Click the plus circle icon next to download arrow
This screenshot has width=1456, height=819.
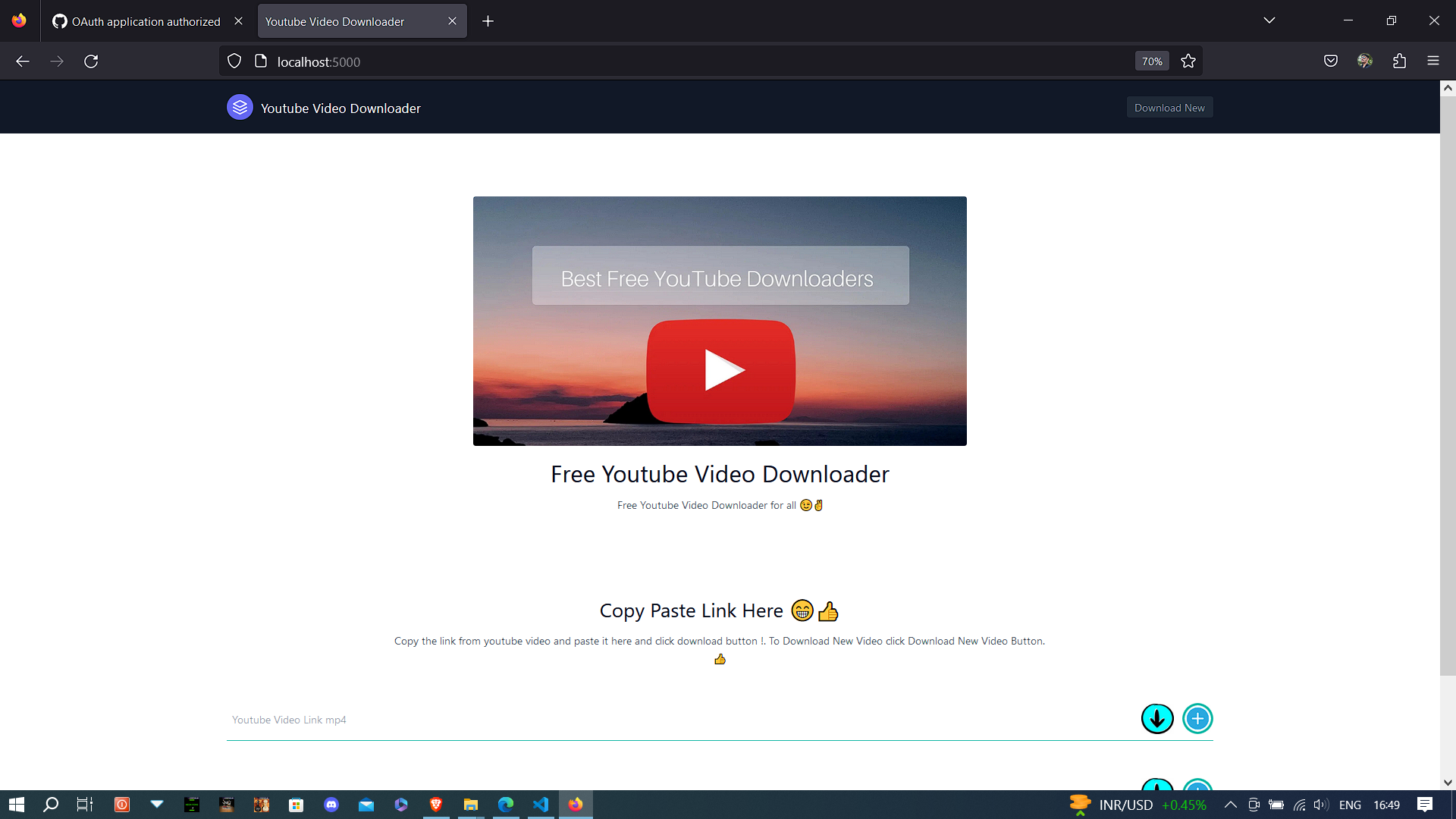1197,719
